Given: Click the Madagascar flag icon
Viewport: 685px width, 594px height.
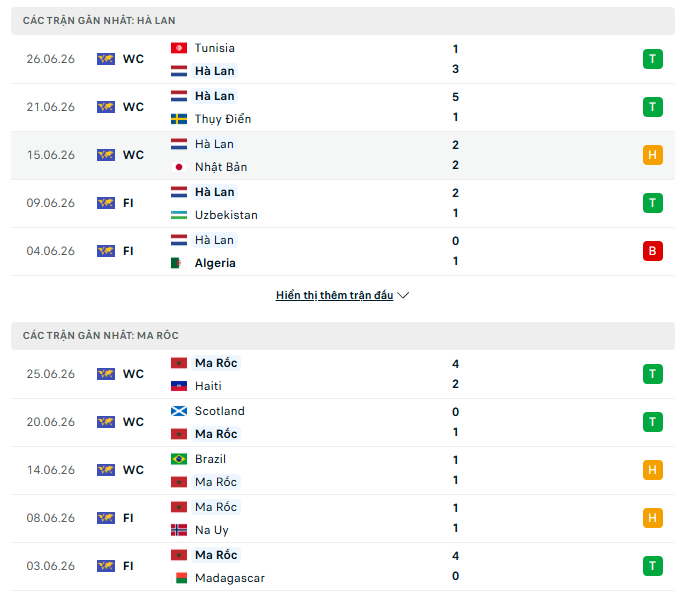Looking at the screenshot, I should pyautogui.click(x=179, y=578).
